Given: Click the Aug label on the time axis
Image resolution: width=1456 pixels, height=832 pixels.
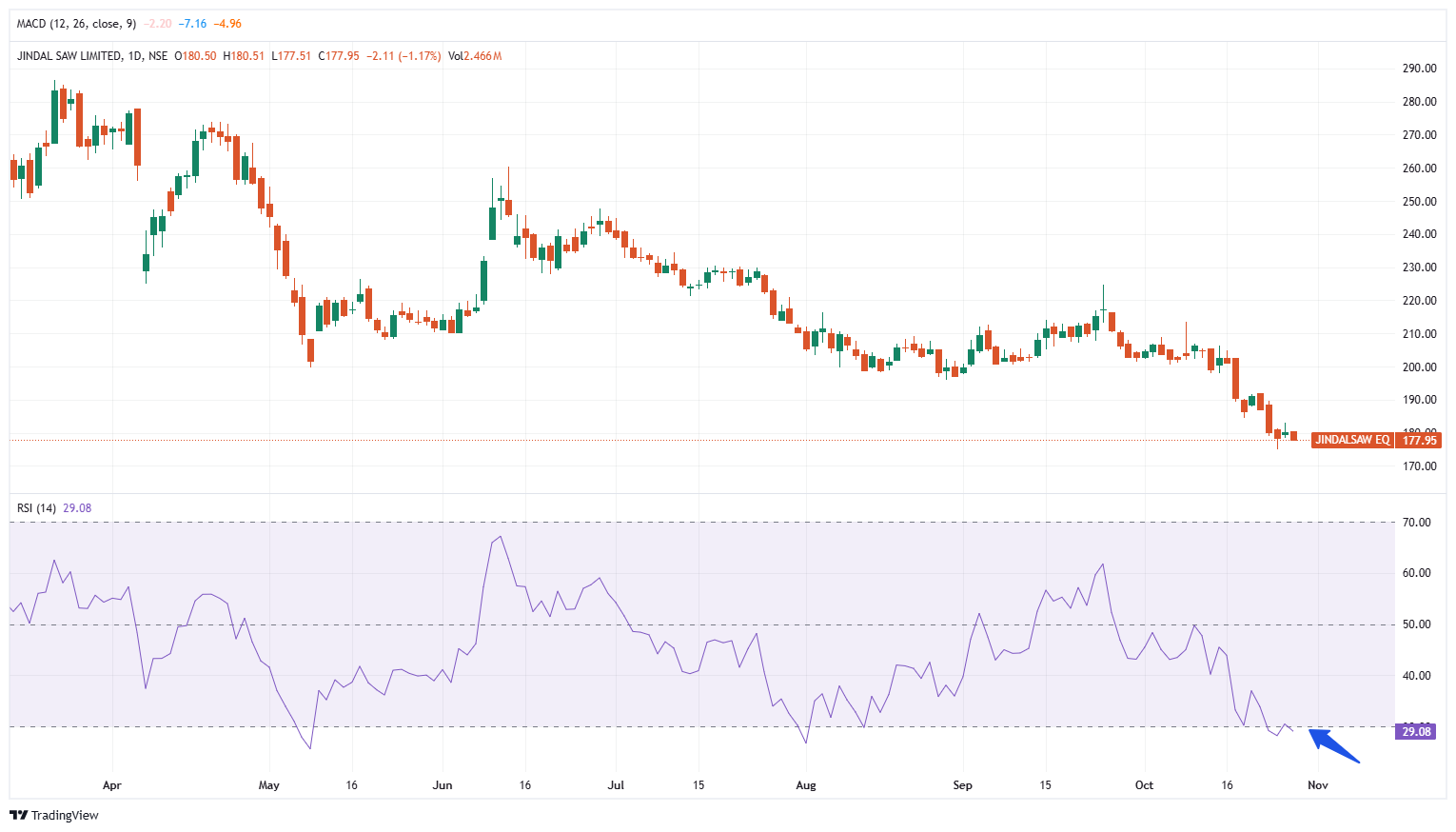Looking at the screenshot, I should tap(806, 785).
